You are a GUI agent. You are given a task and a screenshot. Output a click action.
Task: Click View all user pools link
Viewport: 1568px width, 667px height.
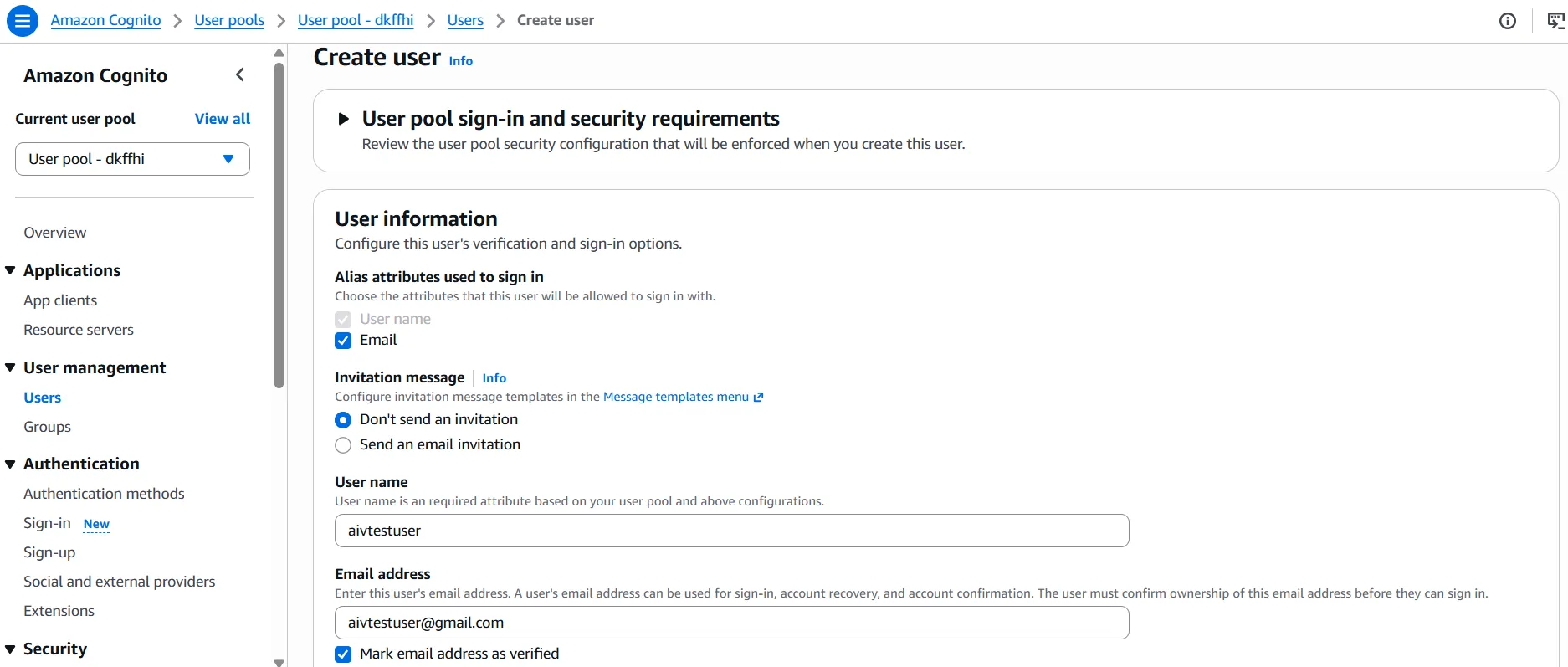click(223, 119)
